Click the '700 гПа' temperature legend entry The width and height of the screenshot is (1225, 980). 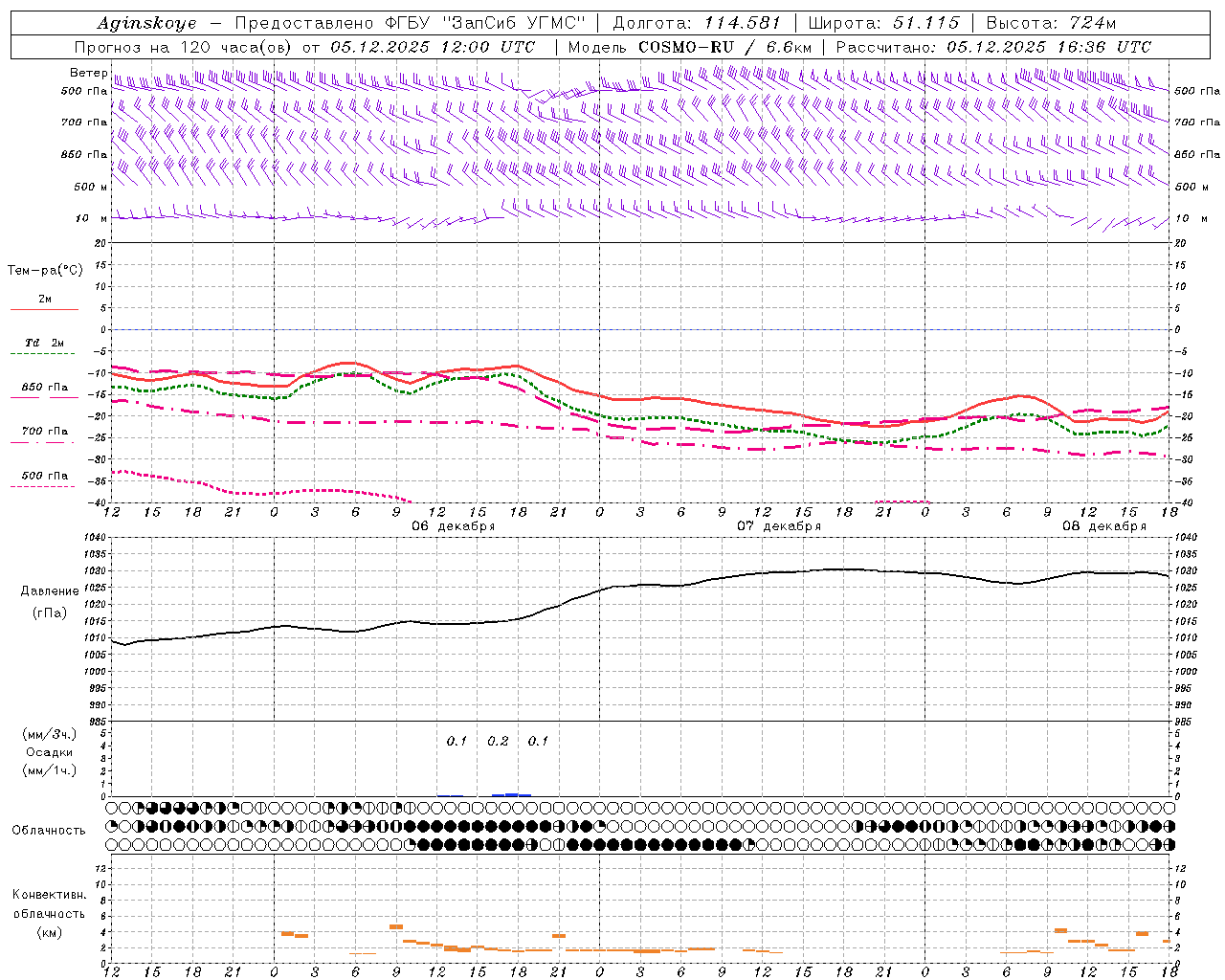(x=45, y=431)
